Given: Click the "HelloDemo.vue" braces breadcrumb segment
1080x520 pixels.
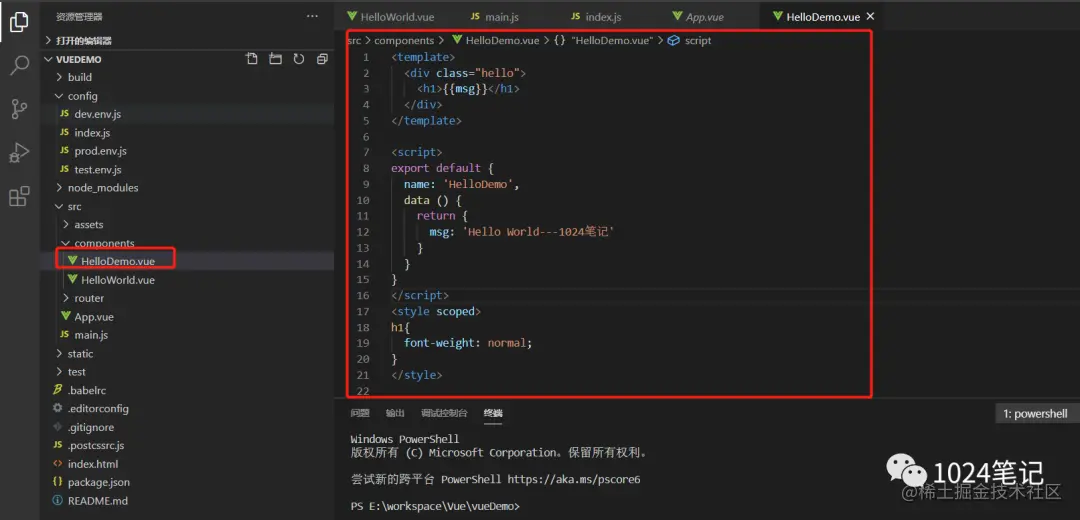Looking at the screenshot, I should (x=603, y=41).
